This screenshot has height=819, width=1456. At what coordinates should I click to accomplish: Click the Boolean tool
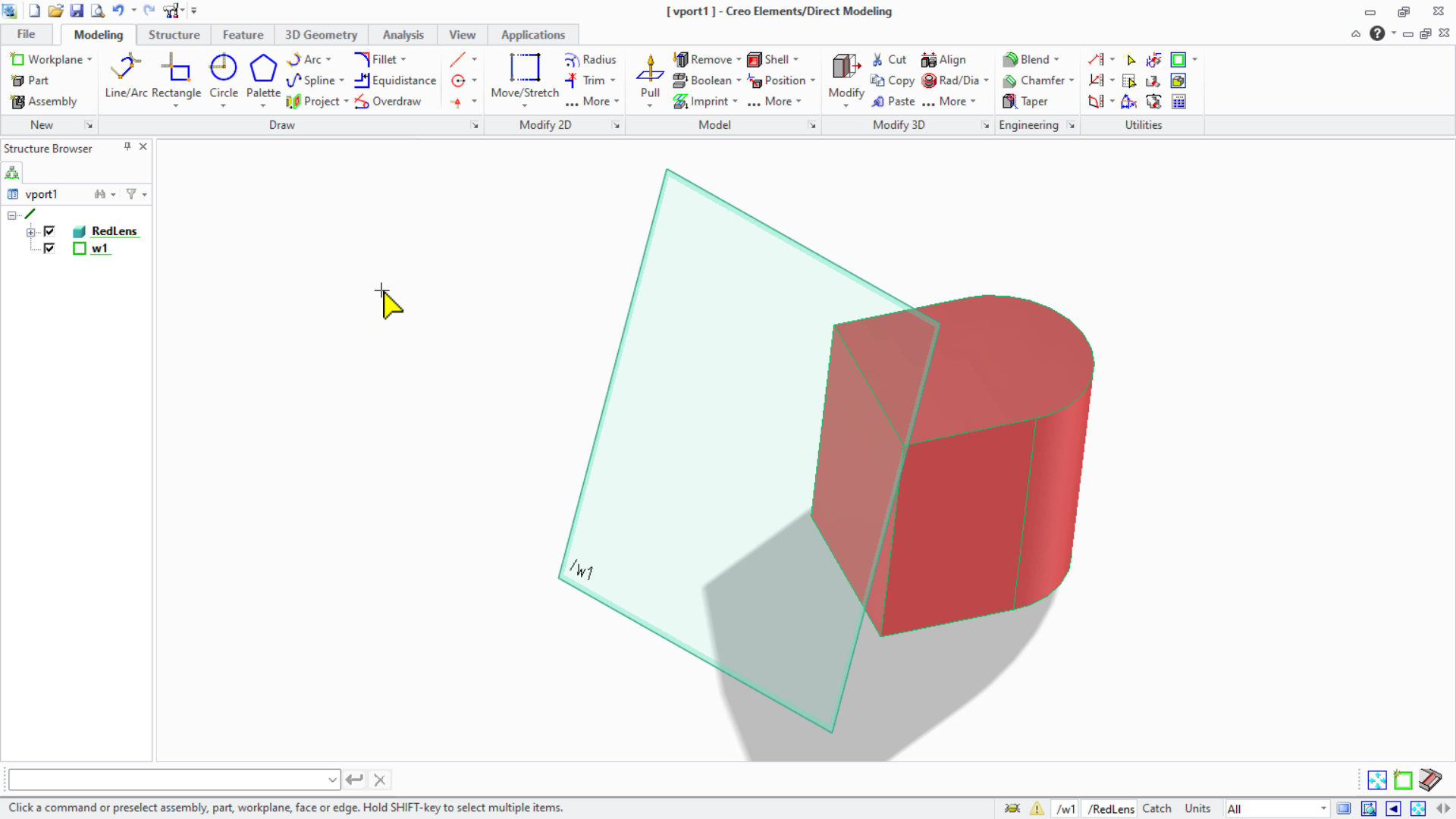[x=703, y=80]
